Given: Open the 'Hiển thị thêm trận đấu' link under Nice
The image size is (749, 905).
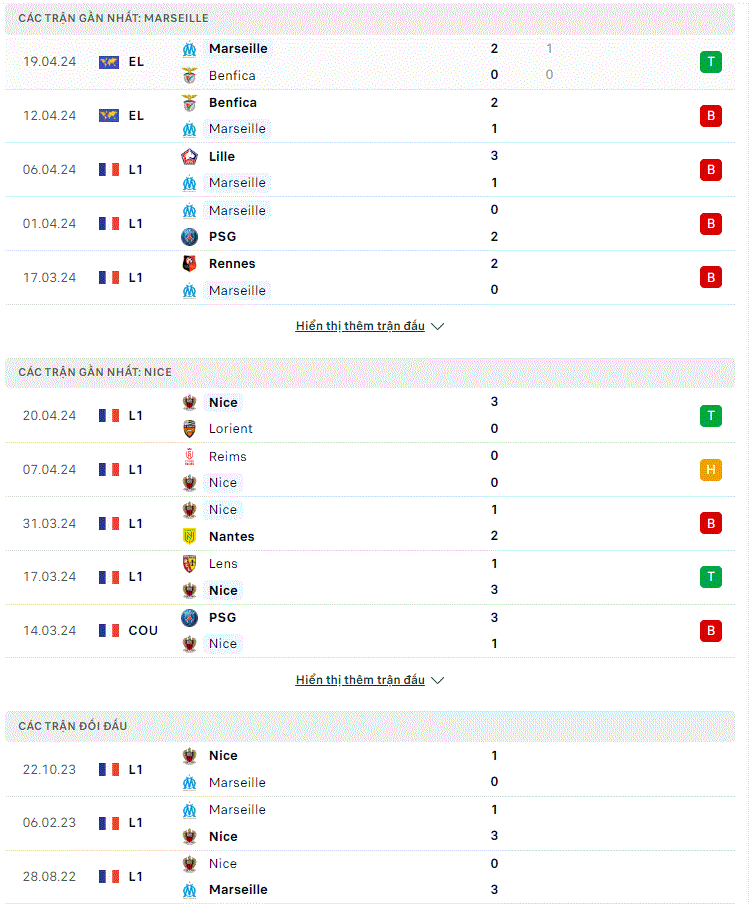Looking at the screenshot, I should click(360, 680).
